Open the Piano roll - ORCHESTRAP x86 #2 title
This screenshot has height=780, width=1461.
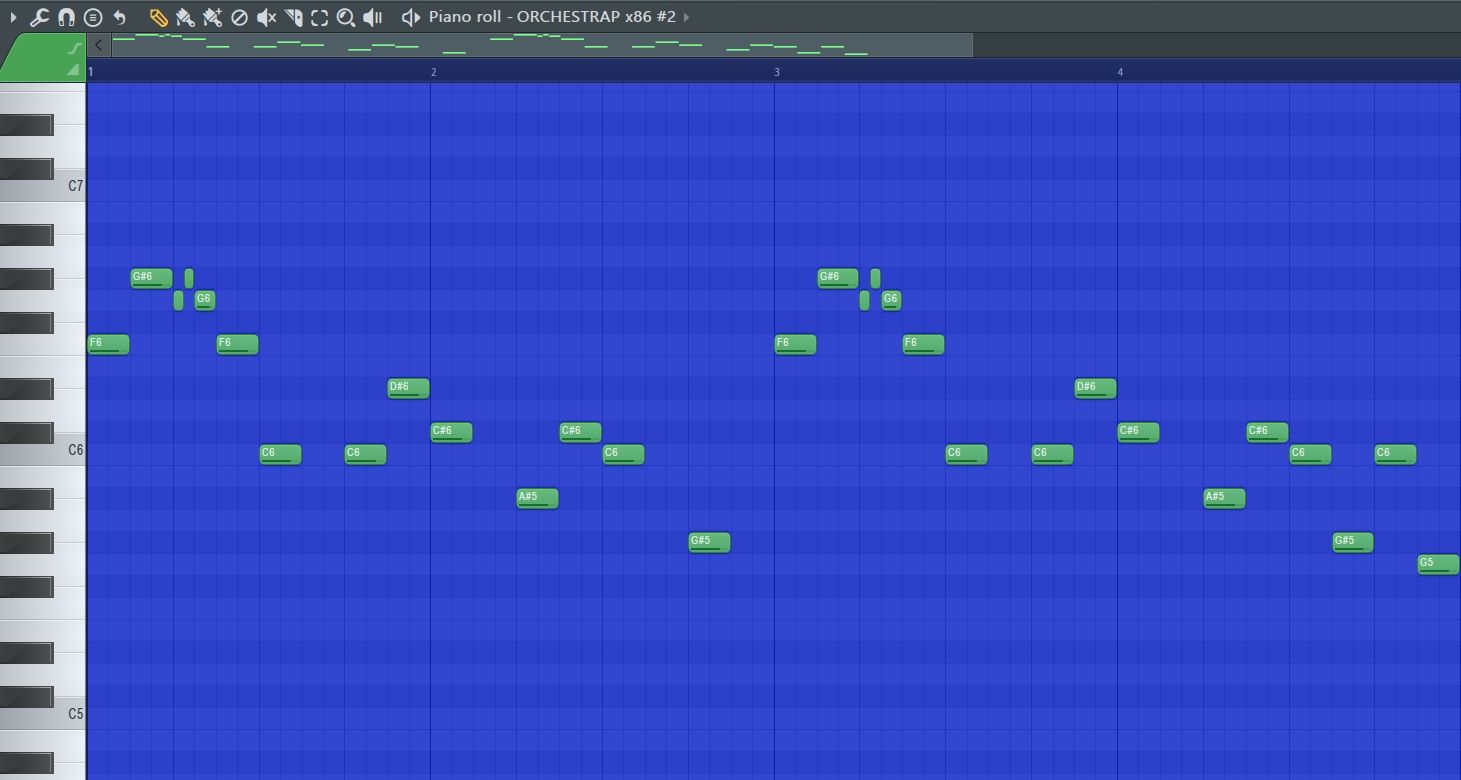[x=552, y=17]
